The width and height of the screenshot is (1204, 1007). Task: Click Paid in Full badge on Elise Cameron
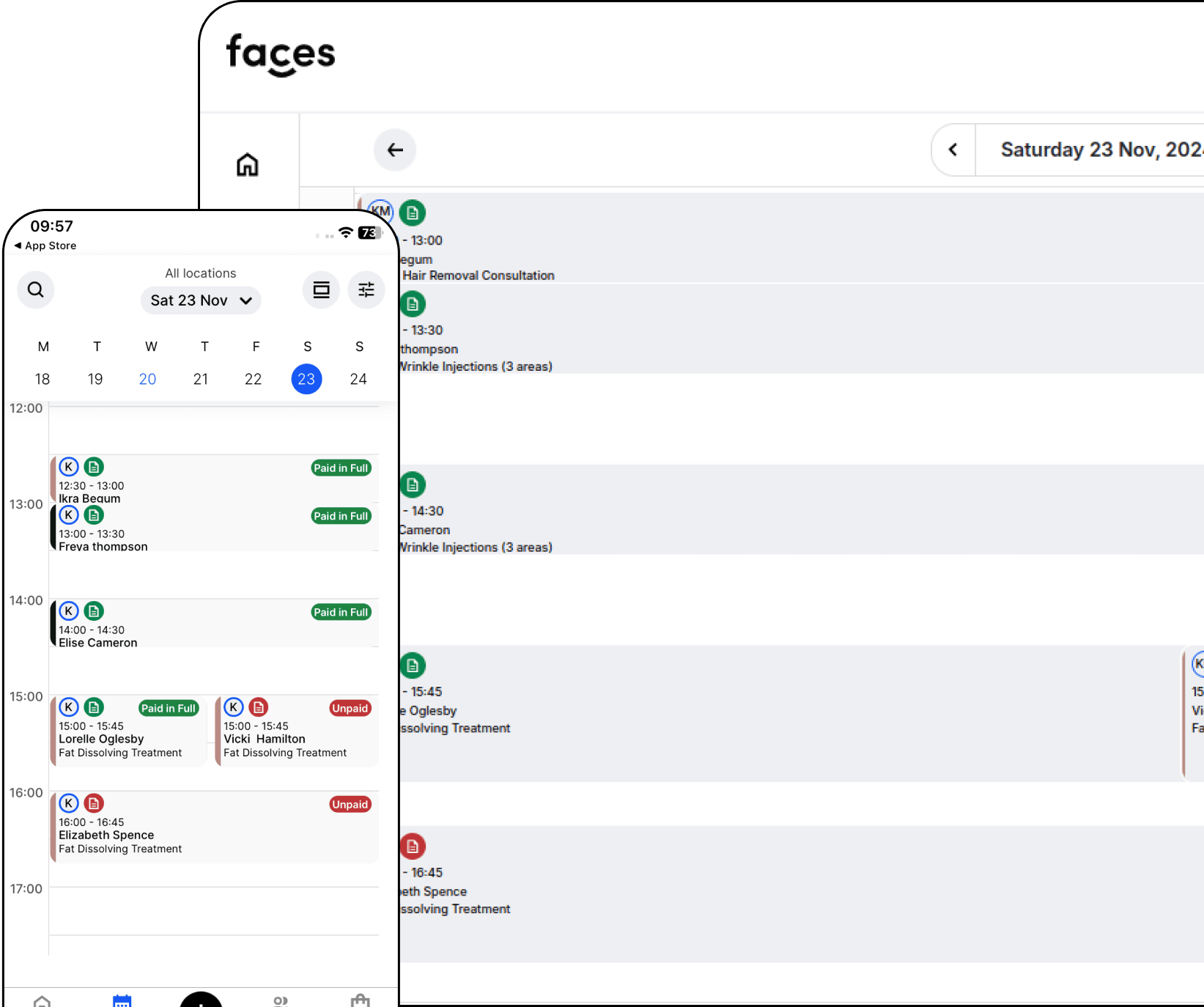(x=341, y=613)
